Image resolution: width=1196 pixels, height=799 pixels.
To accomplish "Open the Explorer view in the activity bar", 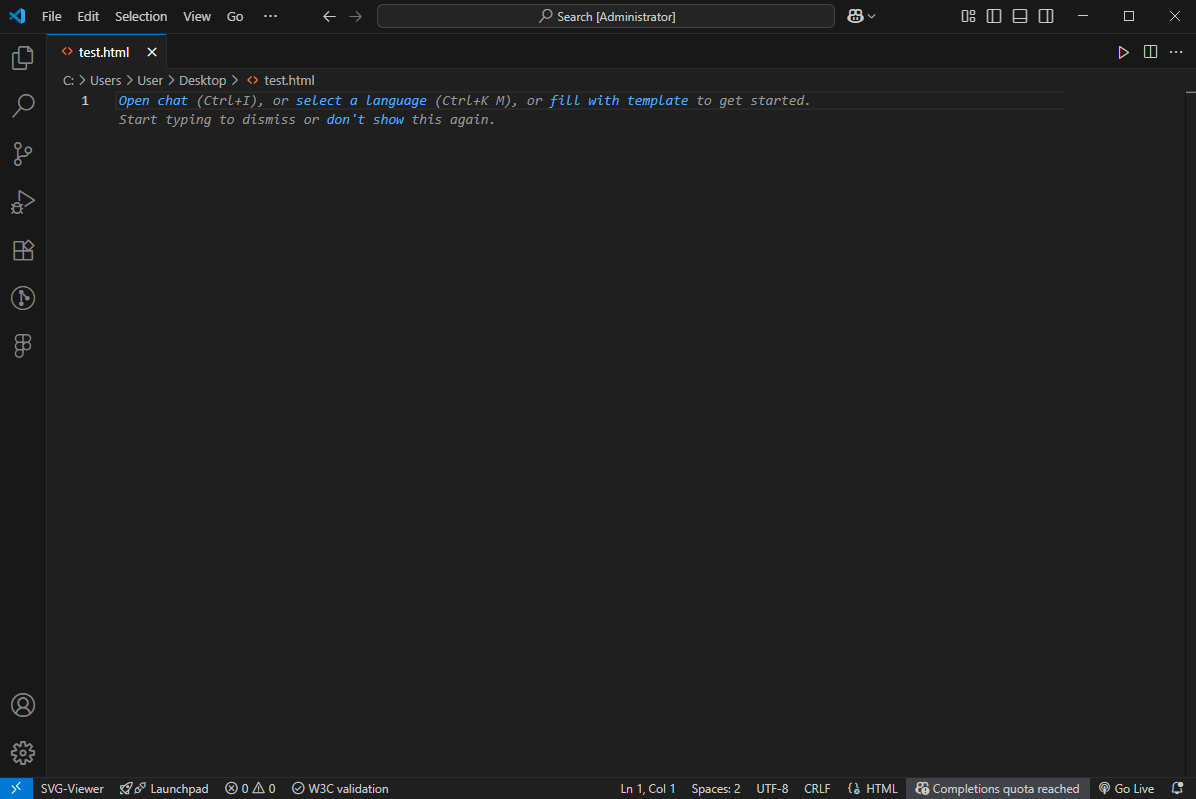I will pyautogui.click(x=22, y=57).
